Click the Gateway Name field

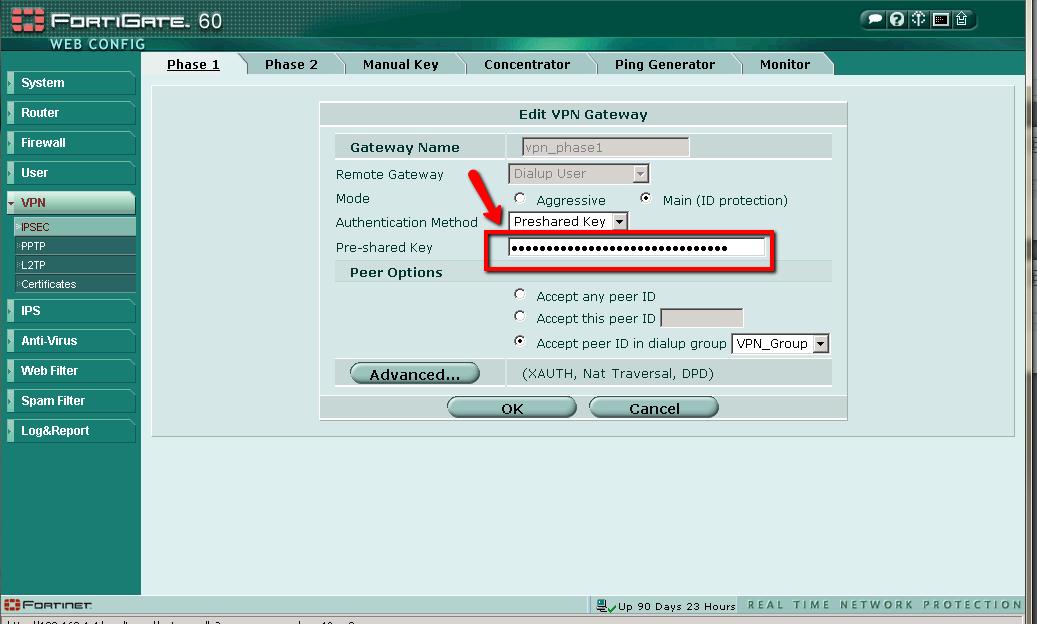[x=605, y=147]
